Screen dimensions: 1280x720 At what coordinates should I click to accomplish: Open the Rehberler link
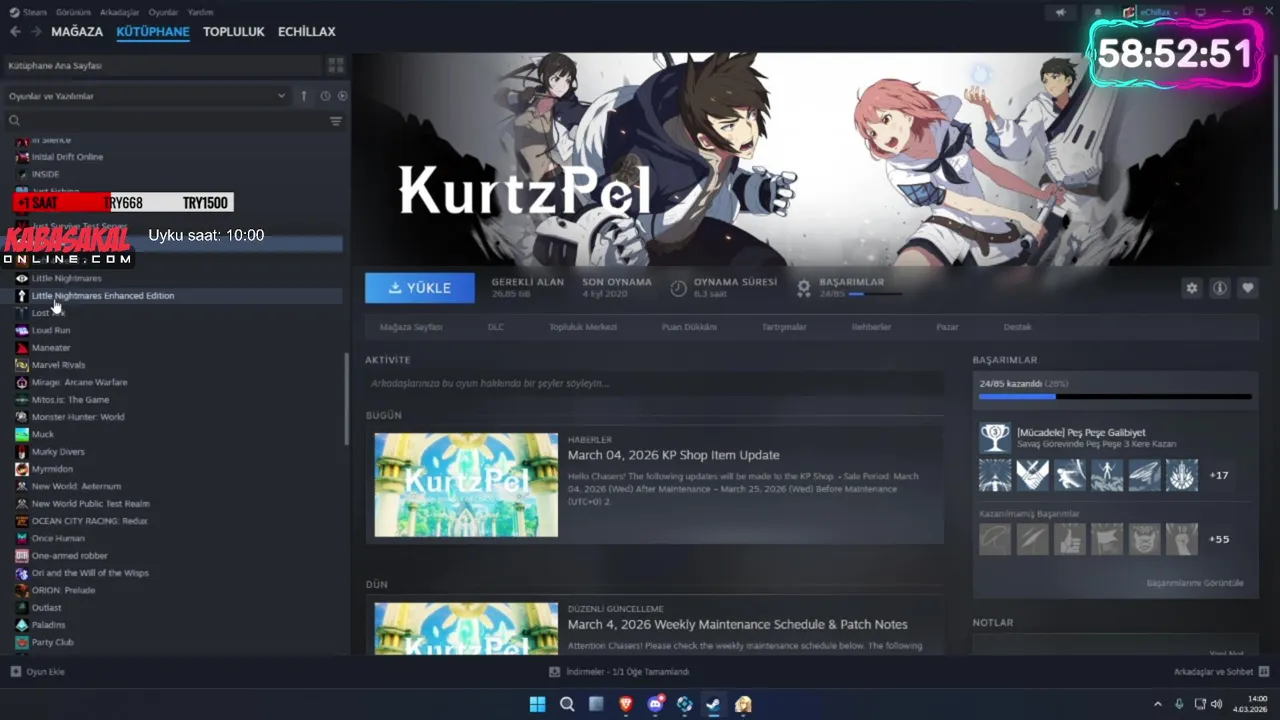pyautogui.click(x=871, y=327)
